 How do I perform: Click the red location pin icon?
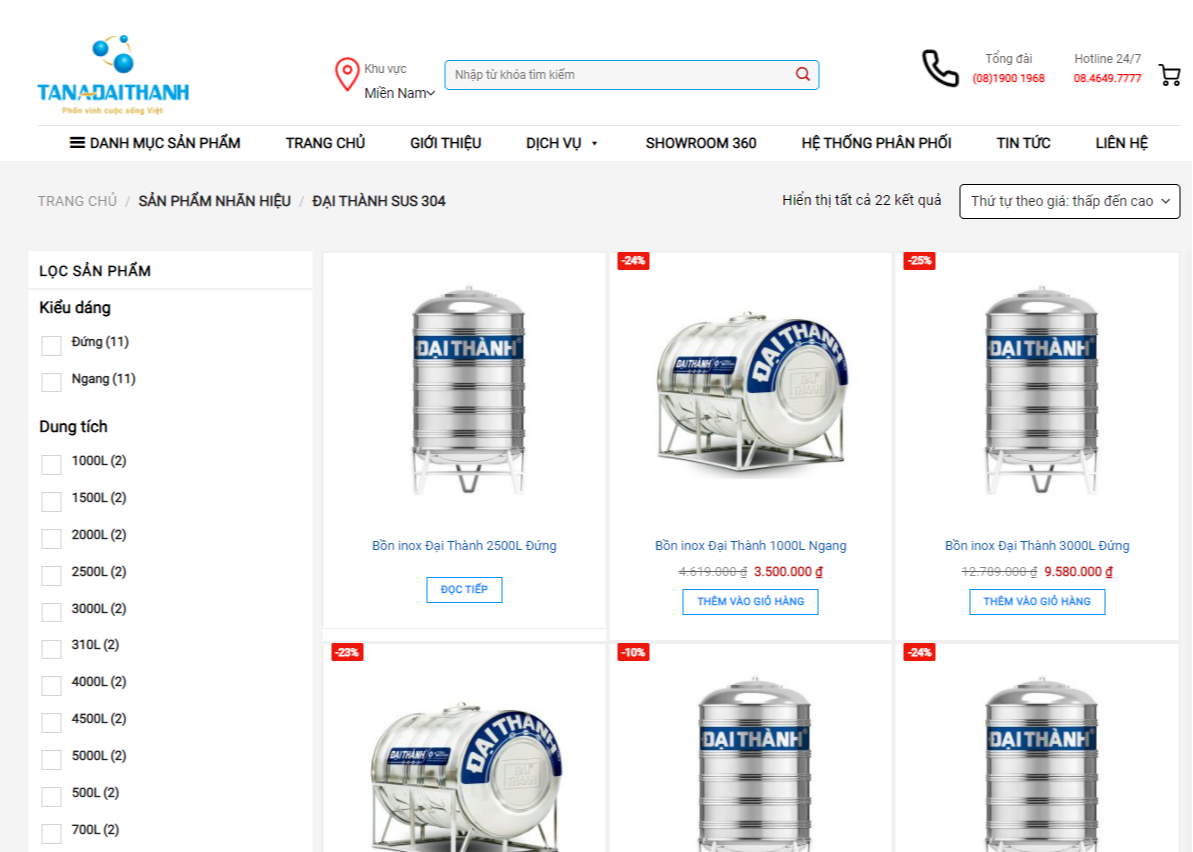(x=347, y=75)
